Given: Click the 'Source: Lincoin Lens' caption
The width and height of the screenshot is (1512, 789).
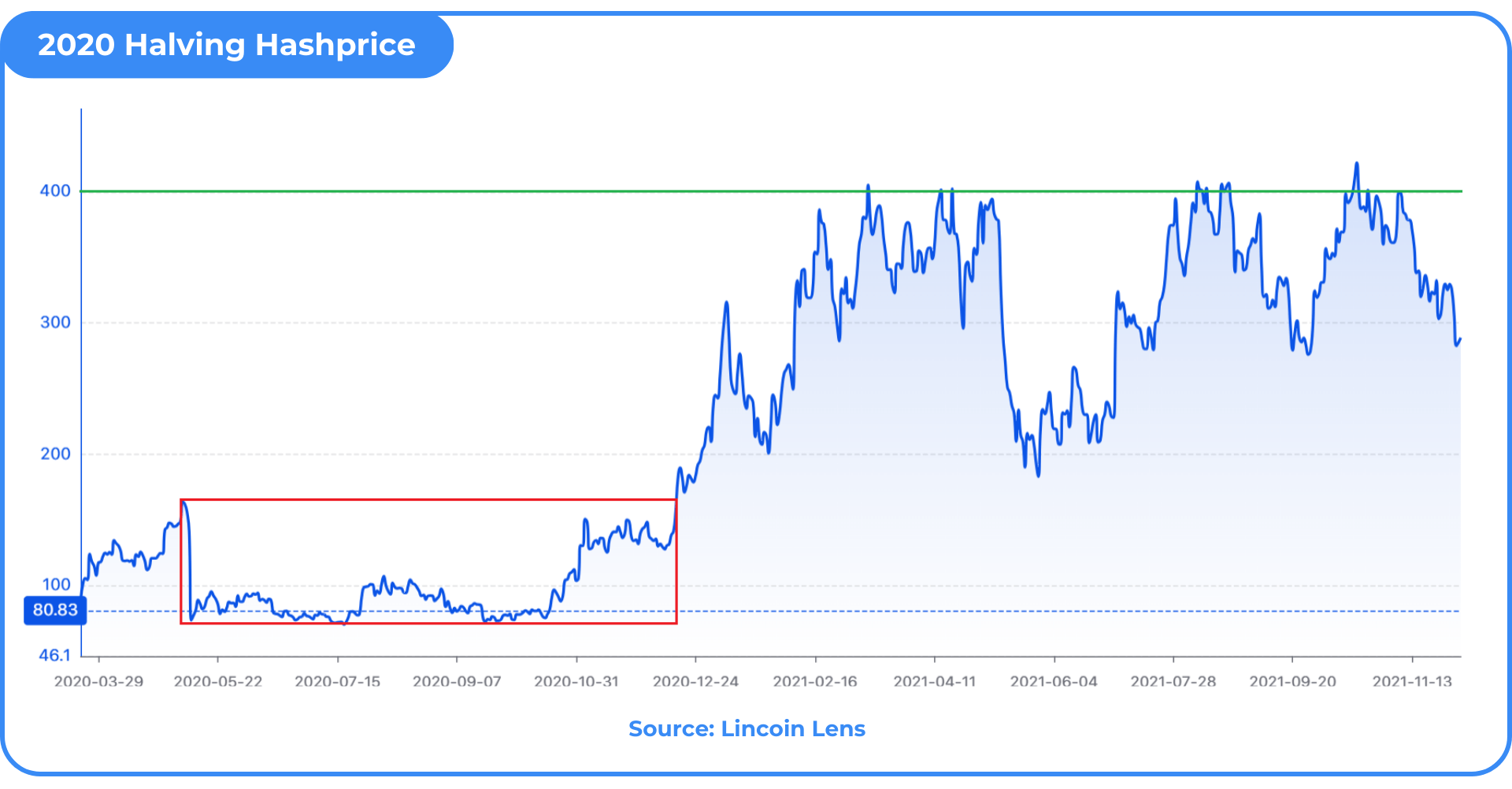Looking at the screenshot, I should 747,728.
